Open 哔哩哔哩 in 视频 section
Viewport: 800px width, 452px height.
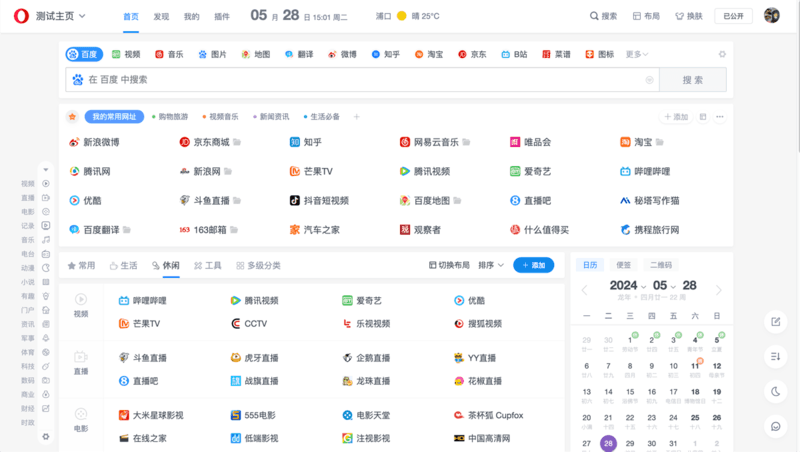click(142, 300)
